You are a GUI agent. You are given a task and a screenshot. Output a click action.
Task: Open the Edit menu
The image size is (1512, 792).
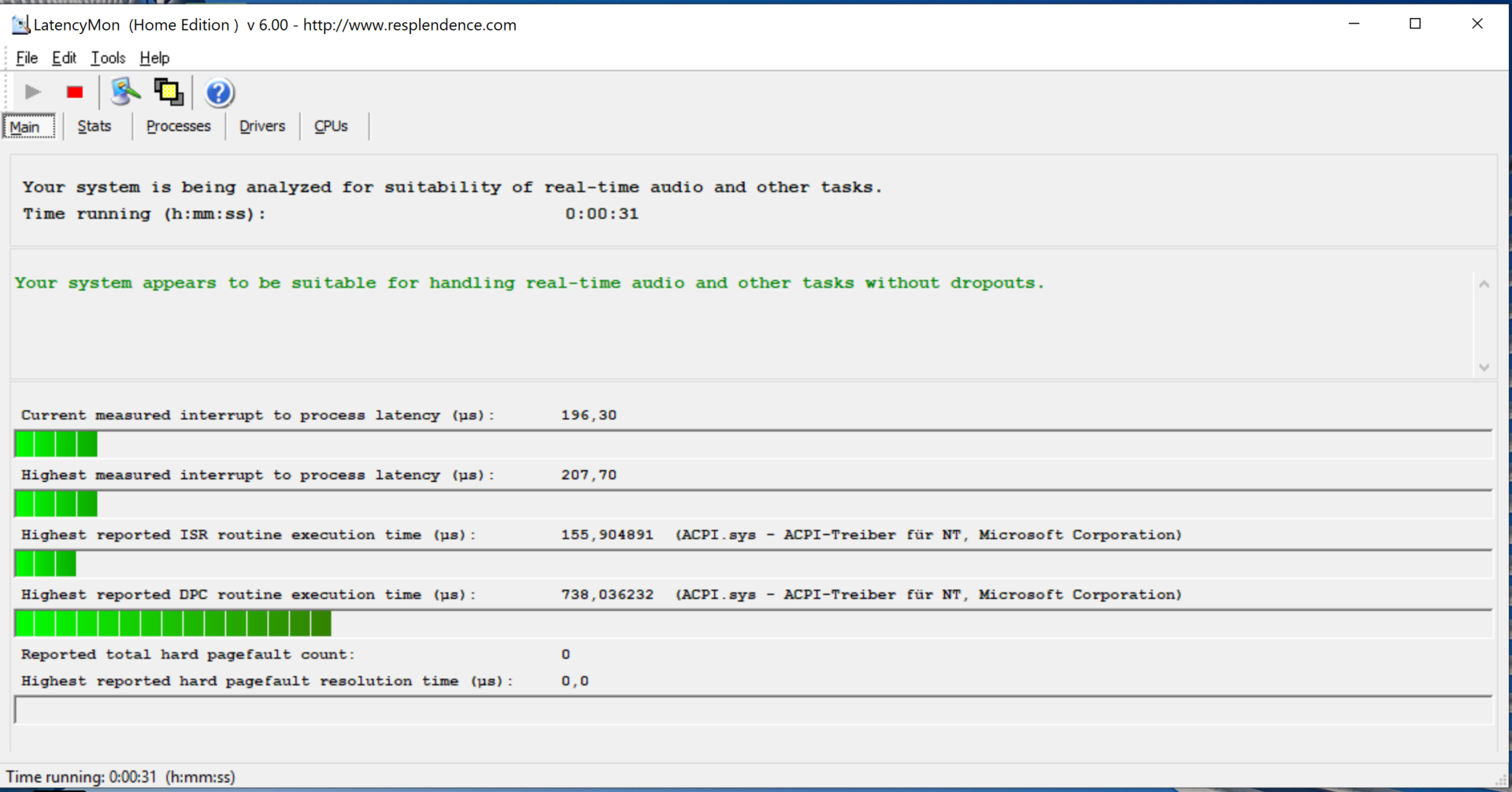click(64, 58)
